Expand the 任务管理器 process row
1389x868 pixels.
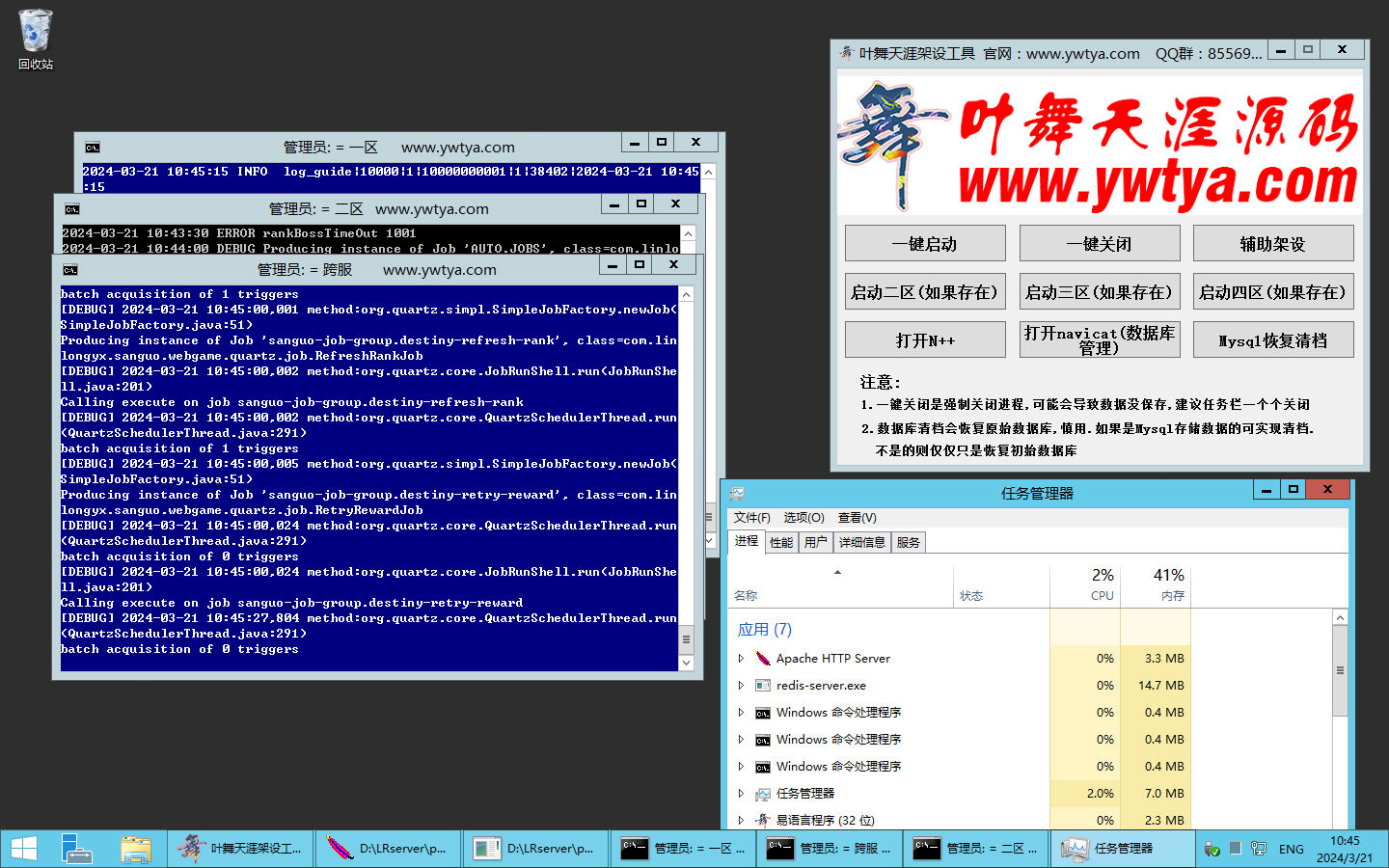[741, 794]
